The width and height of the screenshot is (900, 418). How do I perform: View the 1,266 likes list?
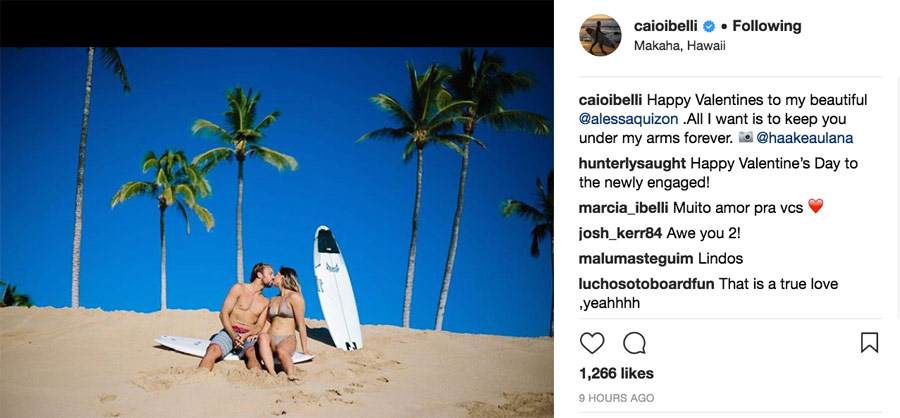point(616,373)
